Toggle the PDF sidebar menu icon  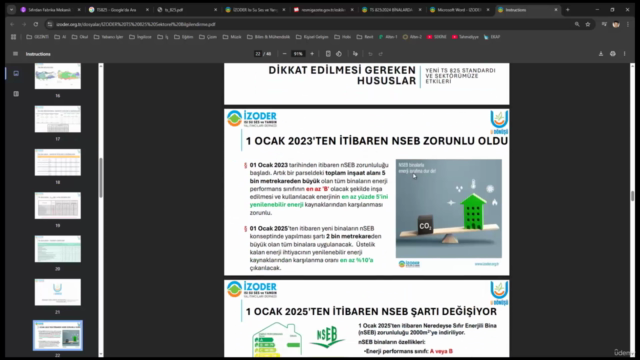(x=16, y=54)
